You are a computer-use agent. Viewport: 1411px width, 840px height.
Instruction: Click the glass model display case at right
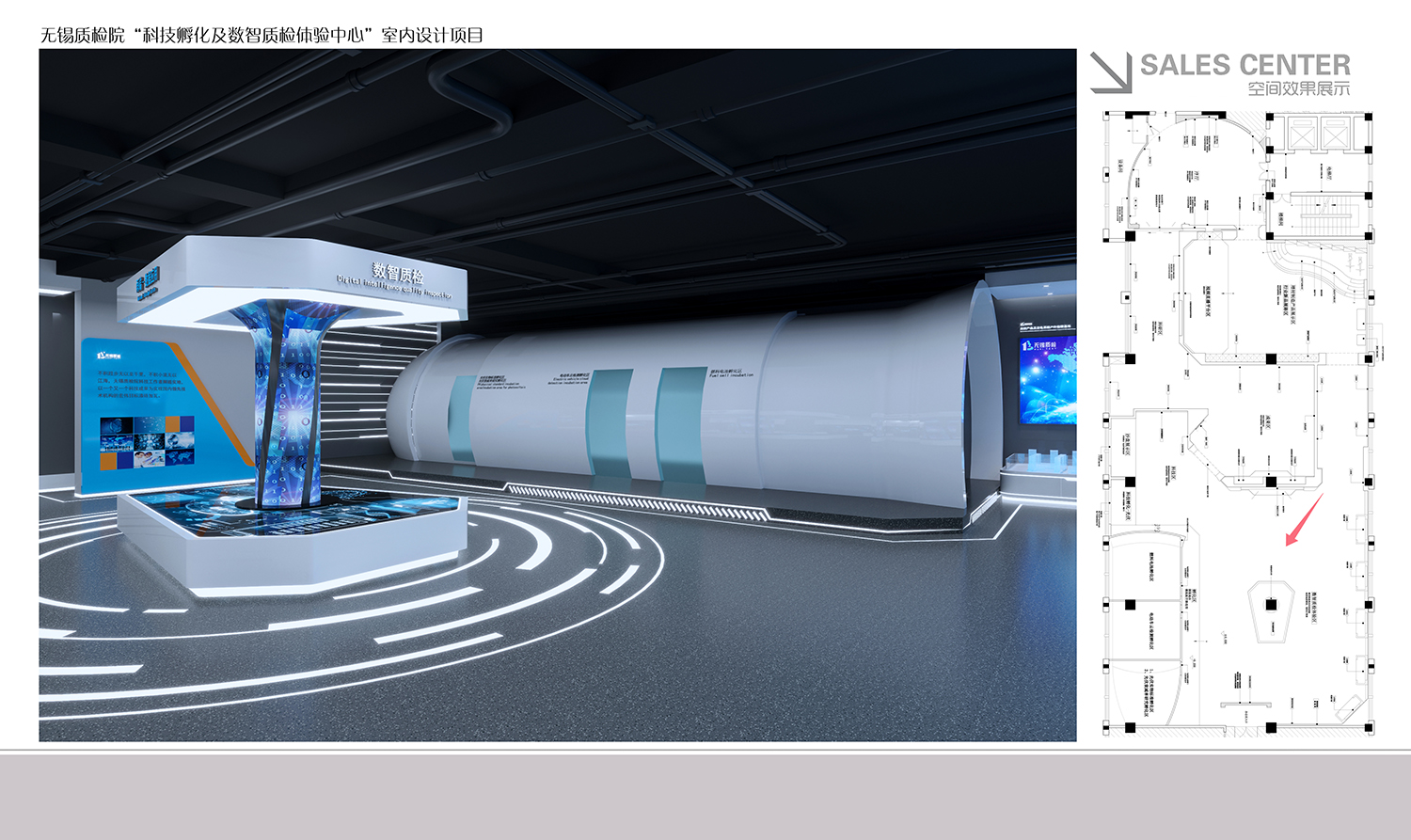(x=1038, y=464)
